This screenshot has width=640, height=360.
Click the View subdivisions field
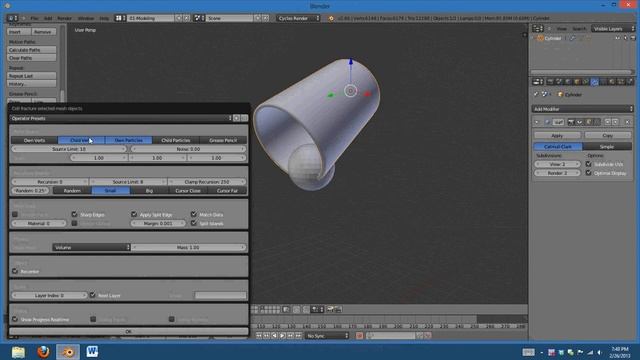pos(557,164)
